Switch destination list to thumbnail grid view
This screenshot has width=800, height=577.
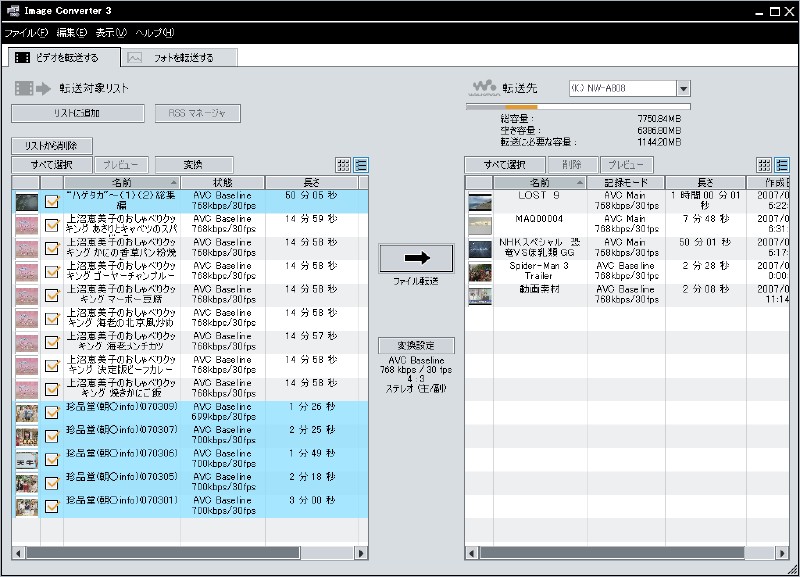pos(764,165)
